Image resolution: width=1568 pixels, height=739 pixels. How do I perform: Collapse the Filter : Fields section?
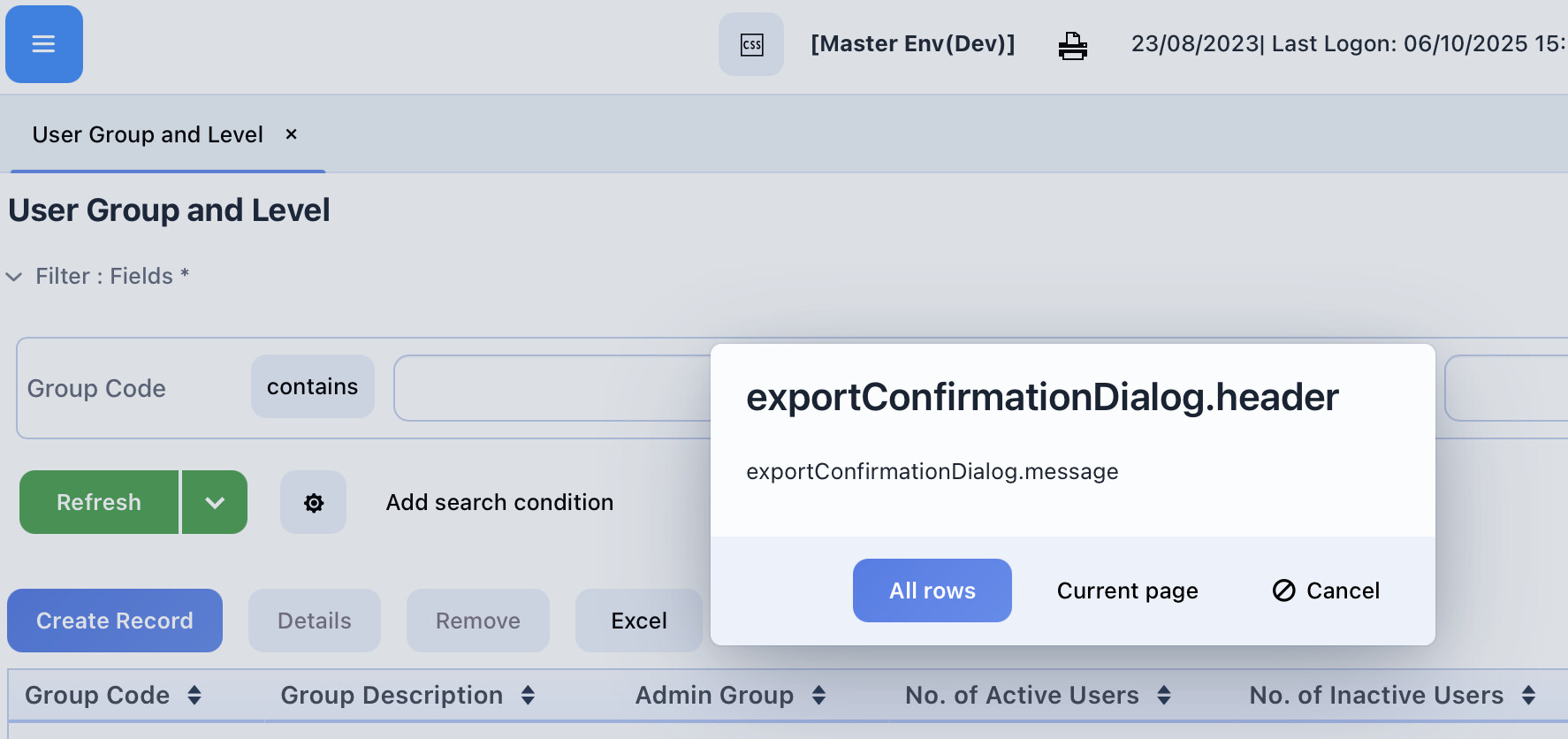(14, 277)
